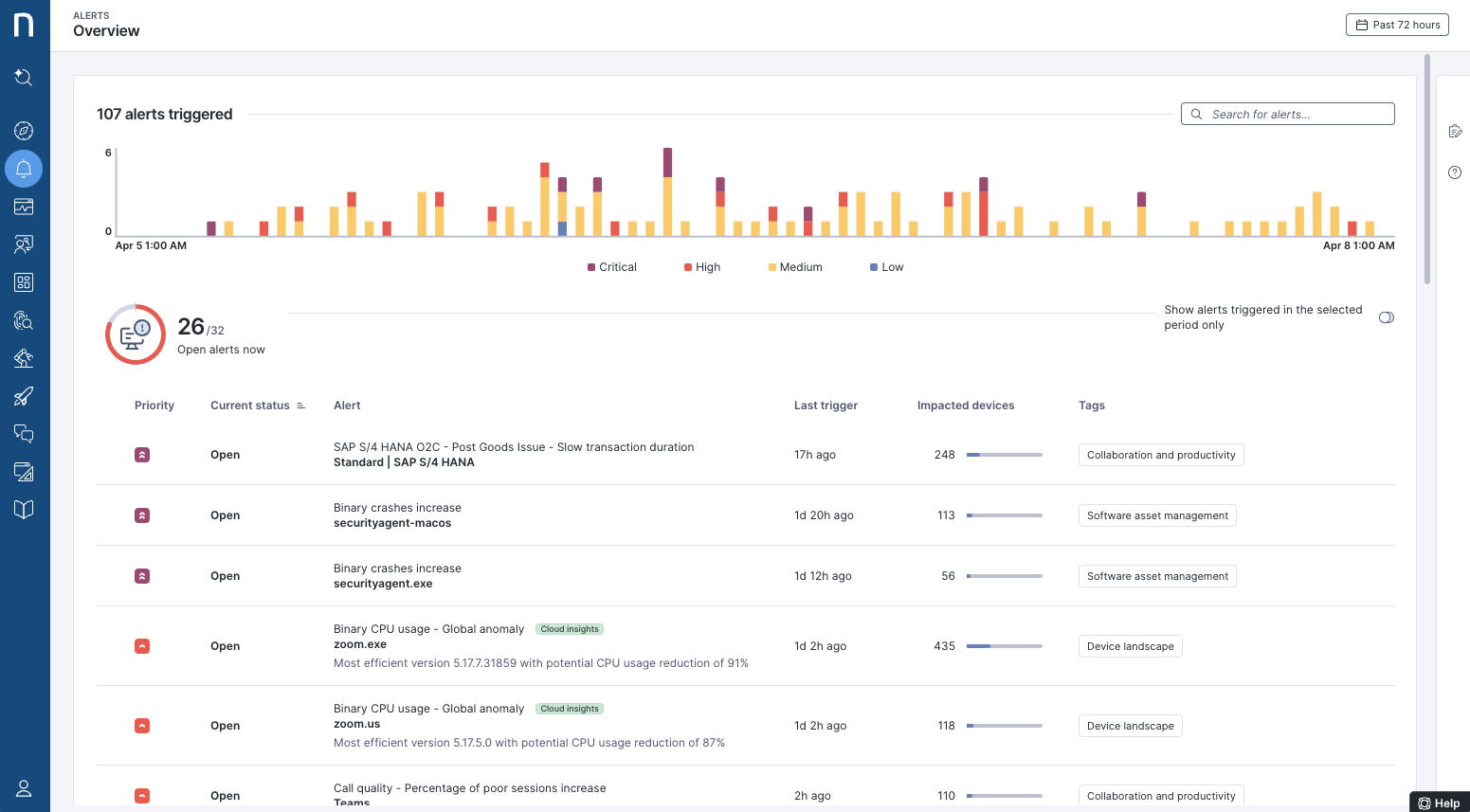Toggle Medium series in chart legend
The image size is (1470, 812).
pos(795,267)
